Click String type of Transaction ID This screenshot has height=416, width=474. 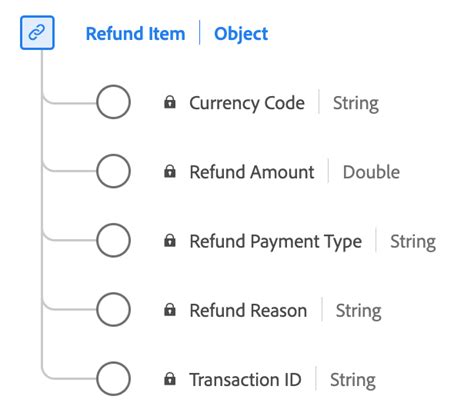353,380
